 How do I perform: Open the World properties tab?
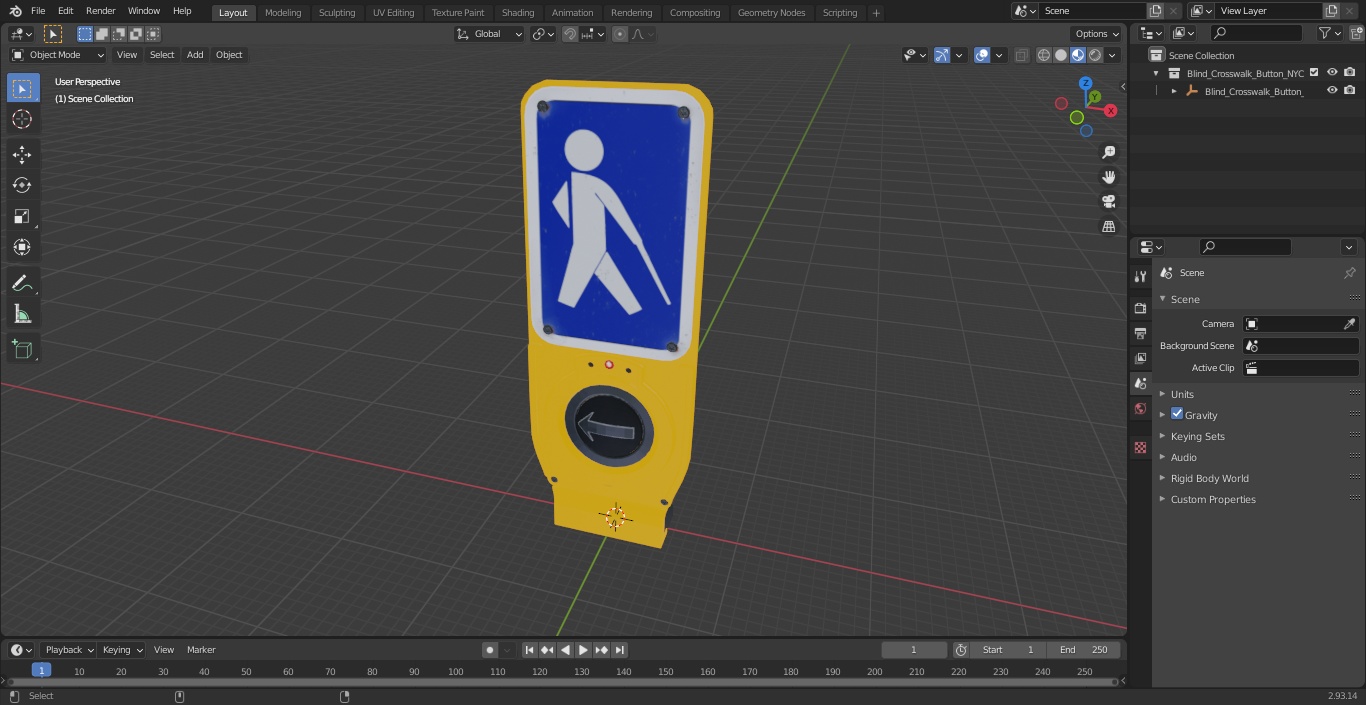(1140, 408)
